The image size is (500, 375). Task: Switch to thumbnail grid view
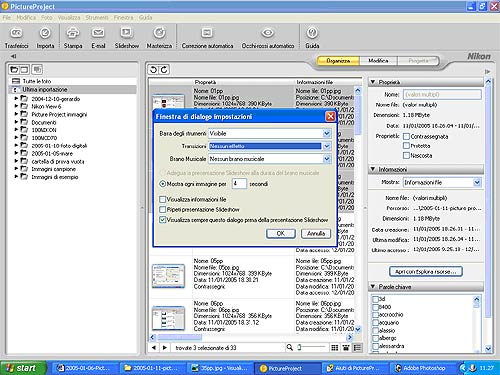pos(334,348)
